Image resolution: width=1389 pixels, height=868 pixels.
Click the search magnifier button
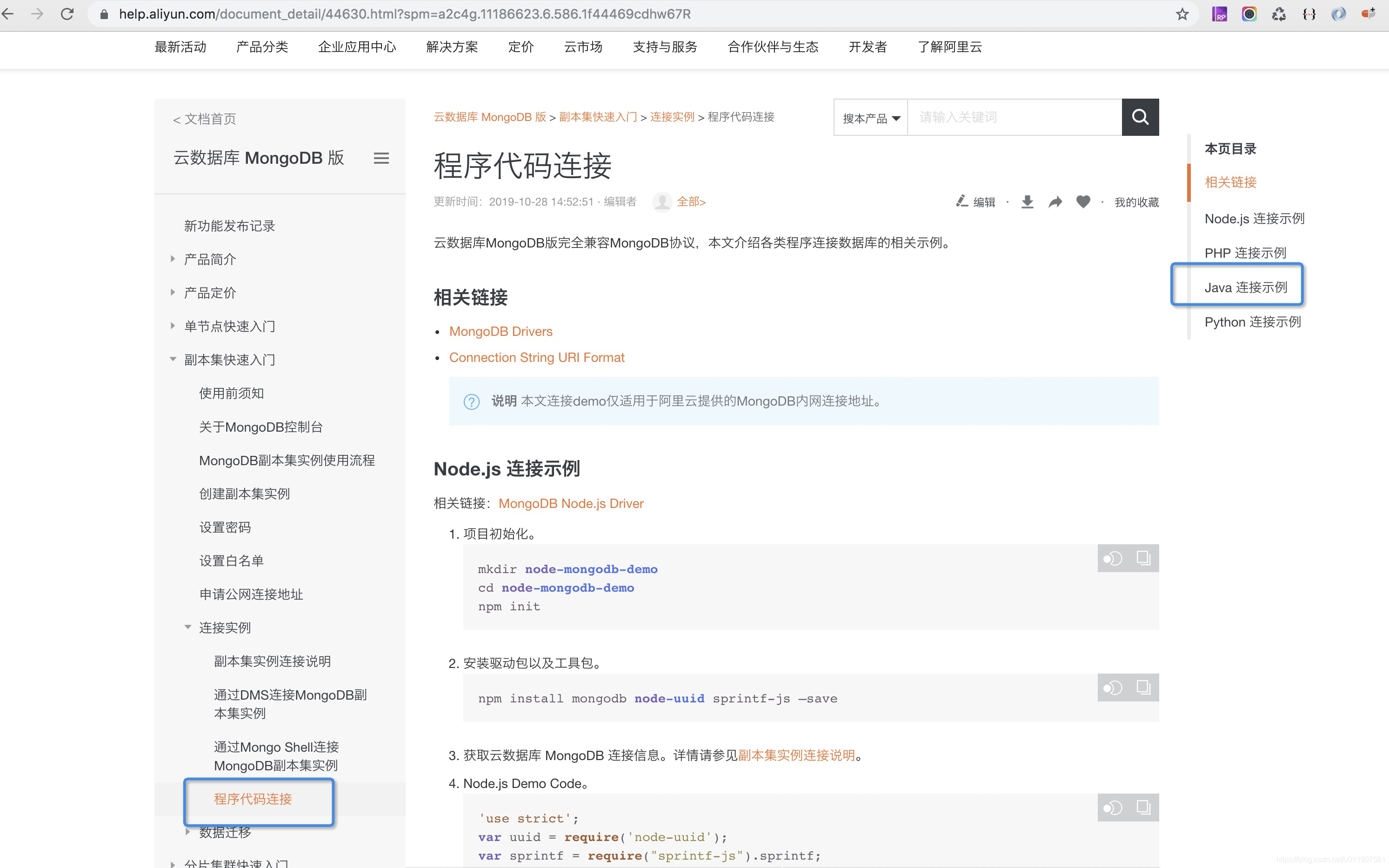pos(1140,117)
